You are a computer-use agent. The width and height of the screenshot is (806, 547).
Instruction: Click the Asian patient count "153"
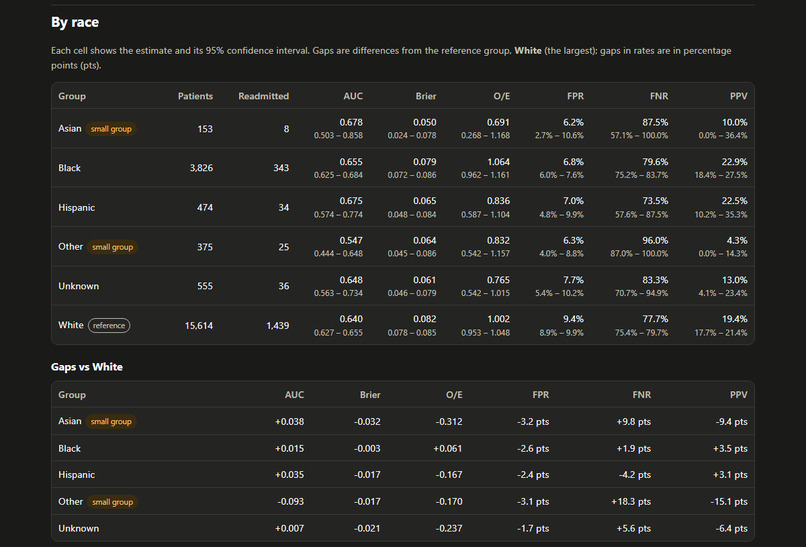coord(205,129)
